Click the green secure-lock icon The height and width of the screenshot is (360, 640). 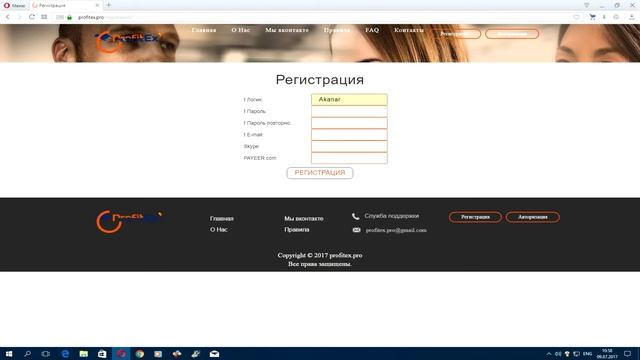[x=69, y=17]
